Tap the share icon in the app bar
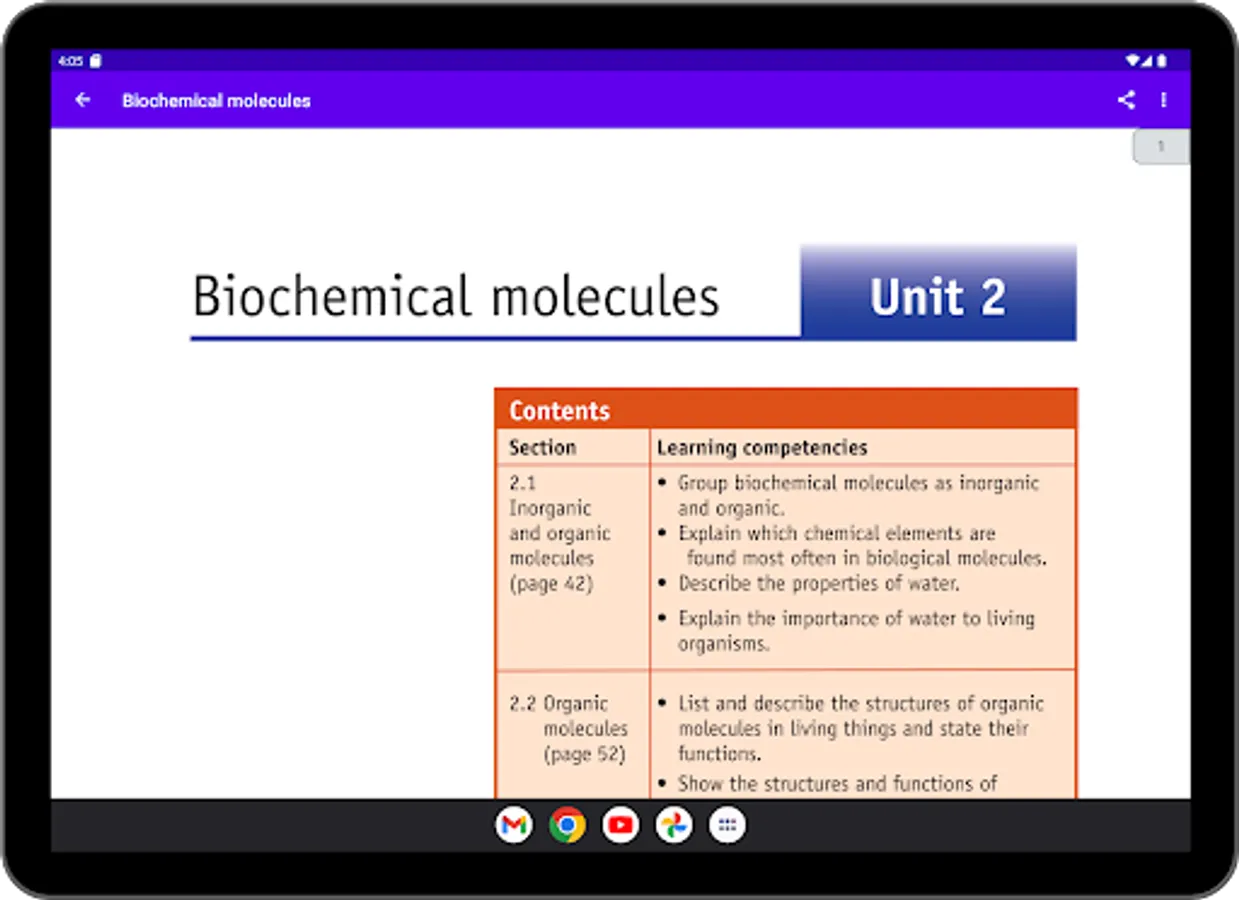The height and width of the screenshot is (900, 1239). 1126,100
